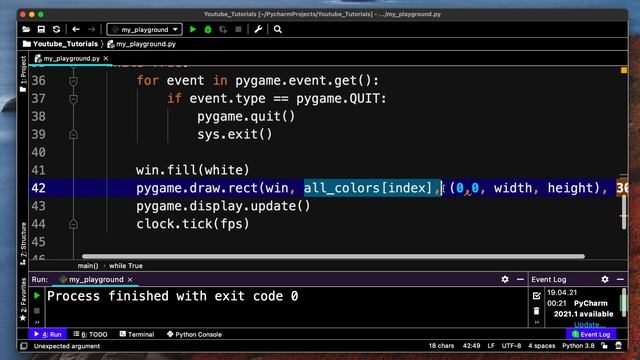Click the editor horizontal scrollbar
Image resolution: width=640 pixels, height=360 pixels.
point(333,256)
